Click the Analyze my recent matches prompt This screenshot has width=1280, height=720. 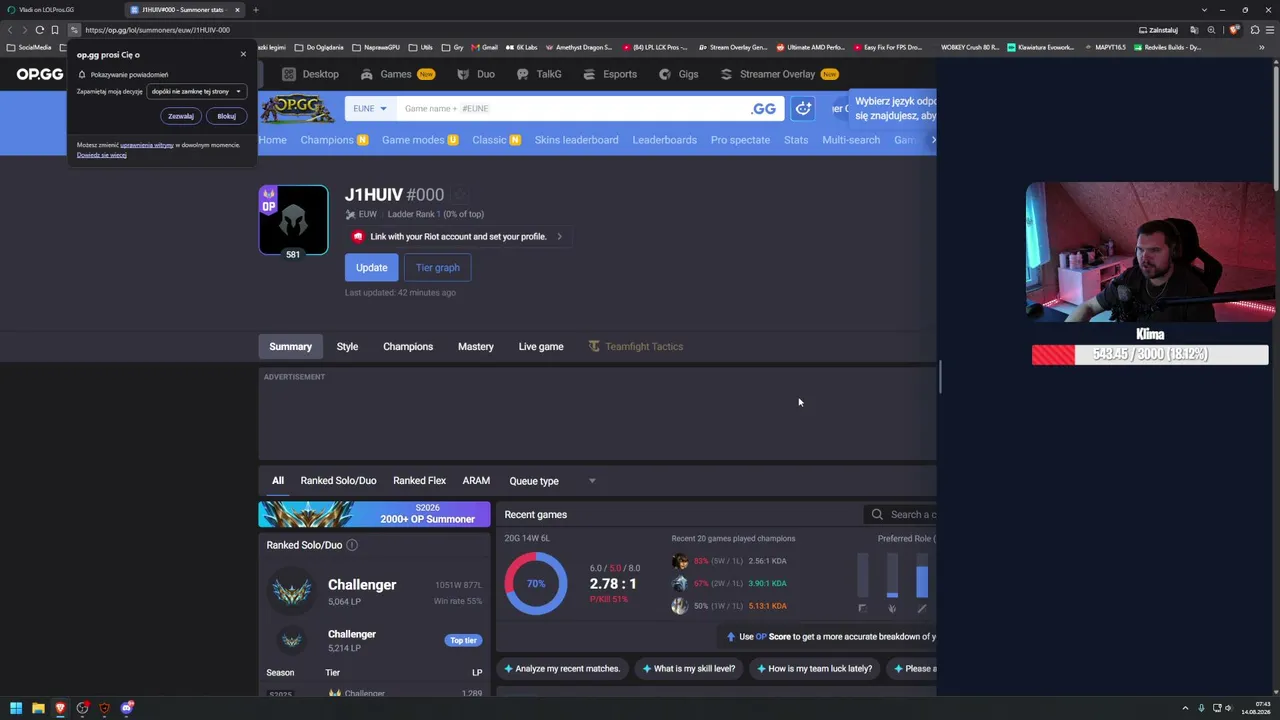[x=562, y=669]
